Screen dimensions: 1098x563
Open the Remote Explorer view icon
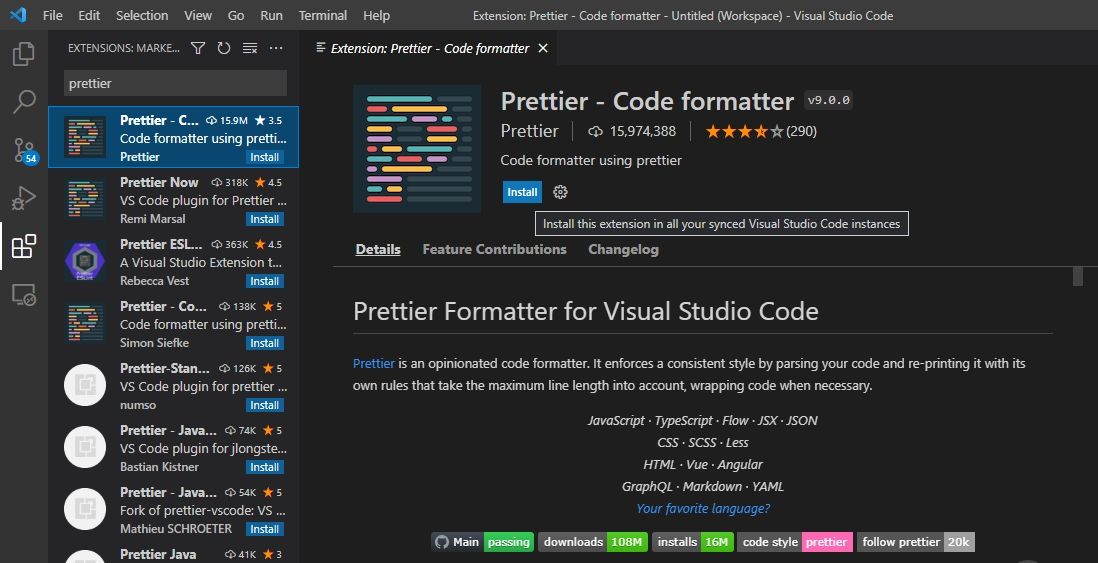pos(24,295)
